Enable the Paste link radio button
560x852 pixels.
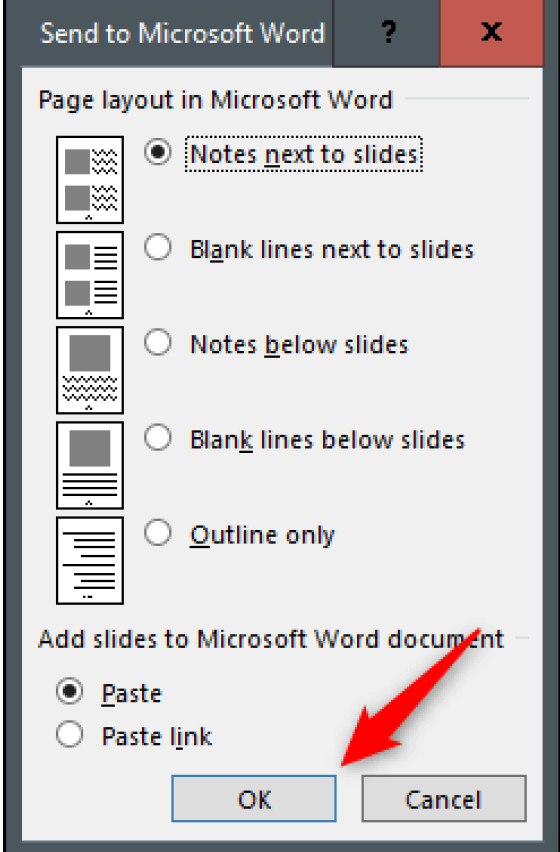point(70,735)
